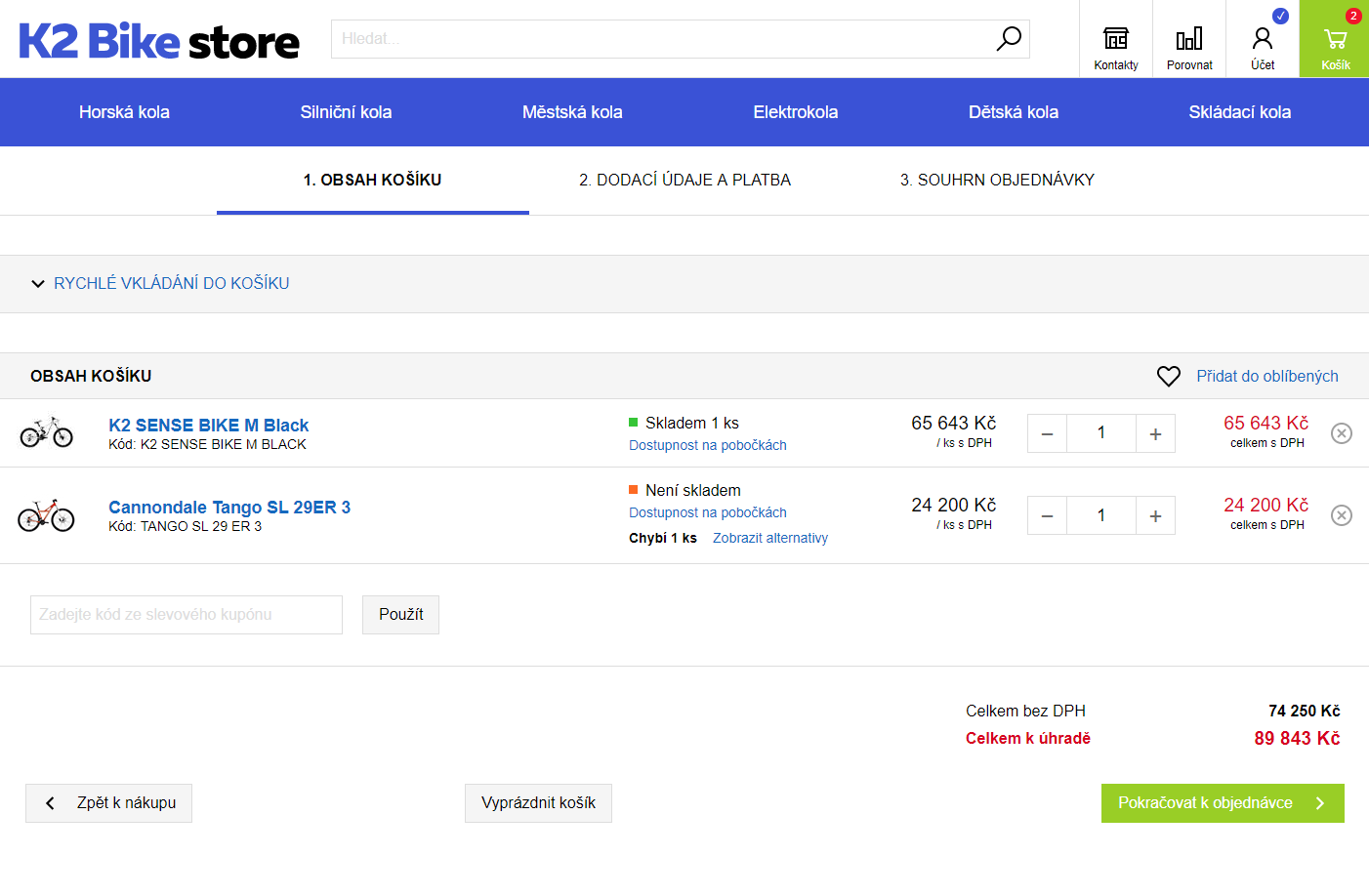Open the Elektrokola category menu
The width and height of the screenshot is (1369, 896).
pyautogui.click(x=795, y=112)
